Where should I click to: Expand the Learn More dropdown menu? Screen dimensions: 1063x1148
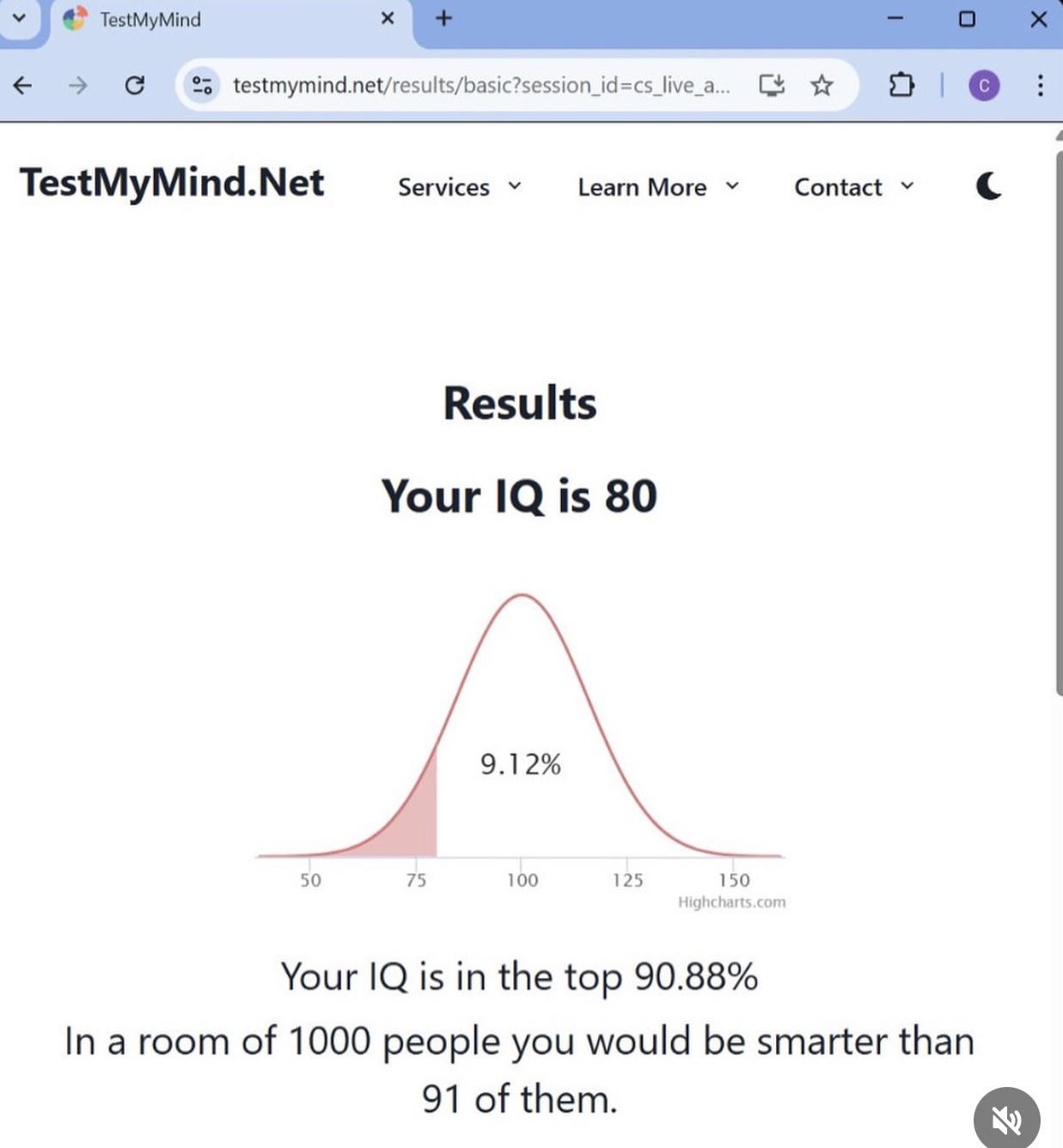click(x=657, y=186)
